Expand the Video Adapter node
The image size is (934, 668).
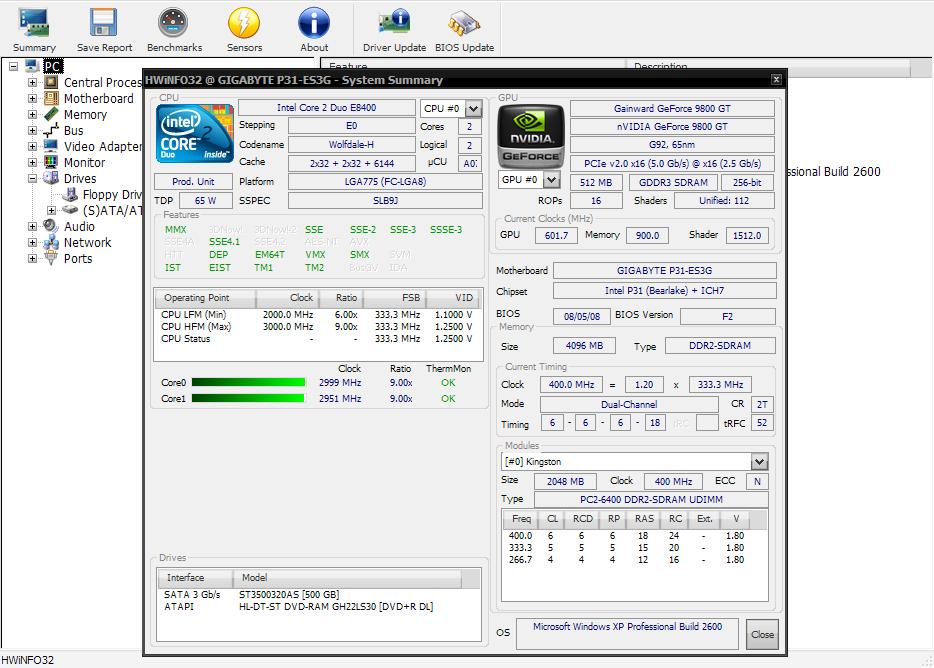point(32,146)
